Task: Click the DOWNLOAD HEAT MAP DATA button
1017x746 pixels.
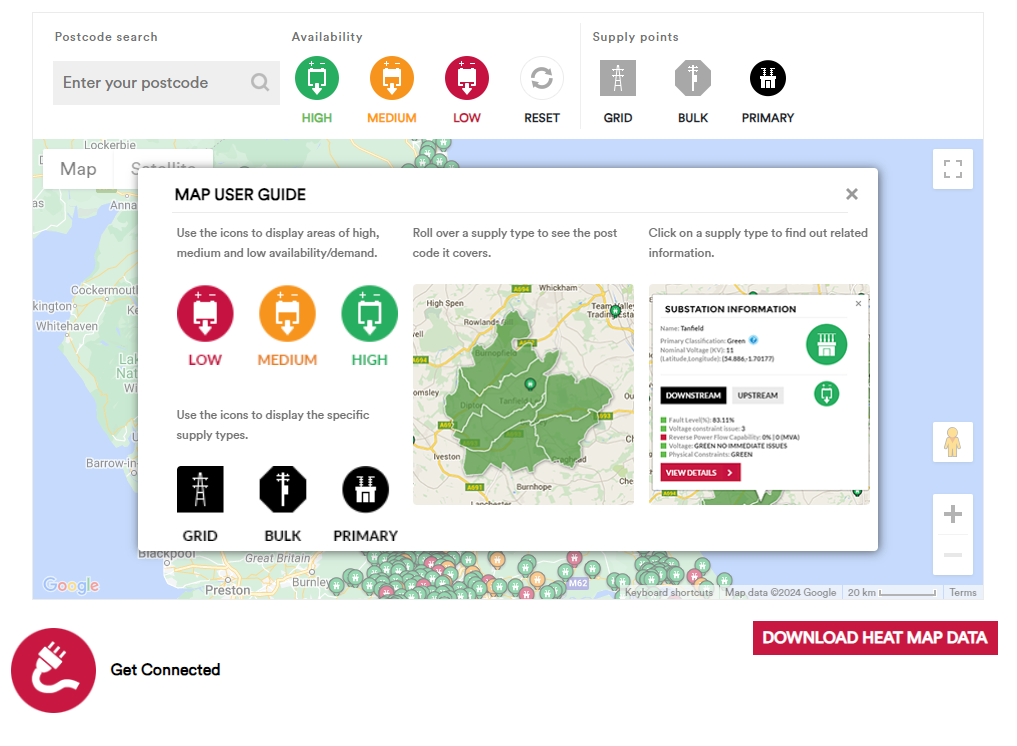Action: [x=874, y=637]
